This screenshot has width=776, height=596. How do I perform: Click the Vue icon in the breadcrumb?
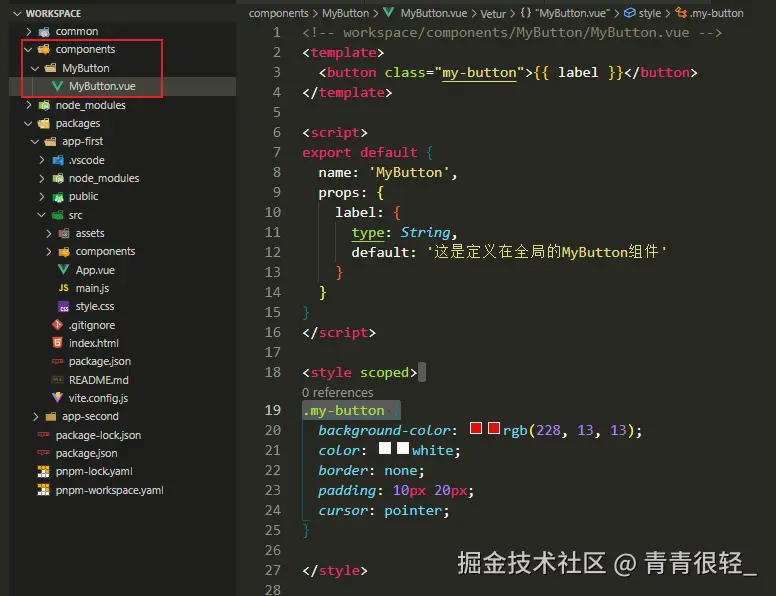[389, 12]
